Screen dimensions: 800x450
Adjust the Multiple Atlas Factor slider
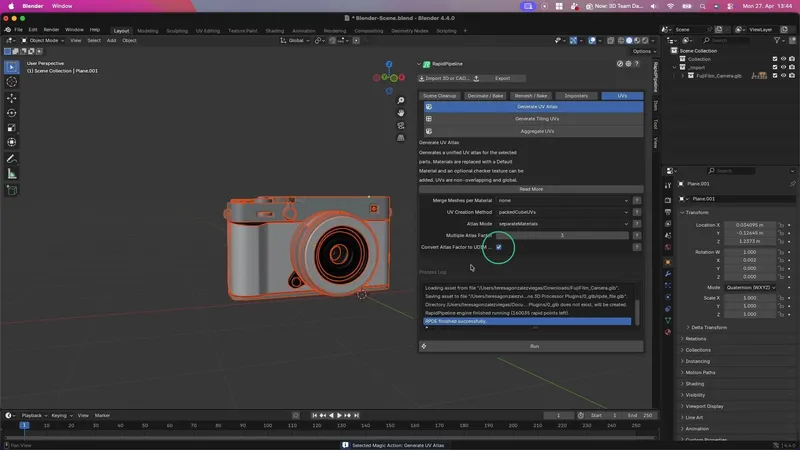point(561,235)
